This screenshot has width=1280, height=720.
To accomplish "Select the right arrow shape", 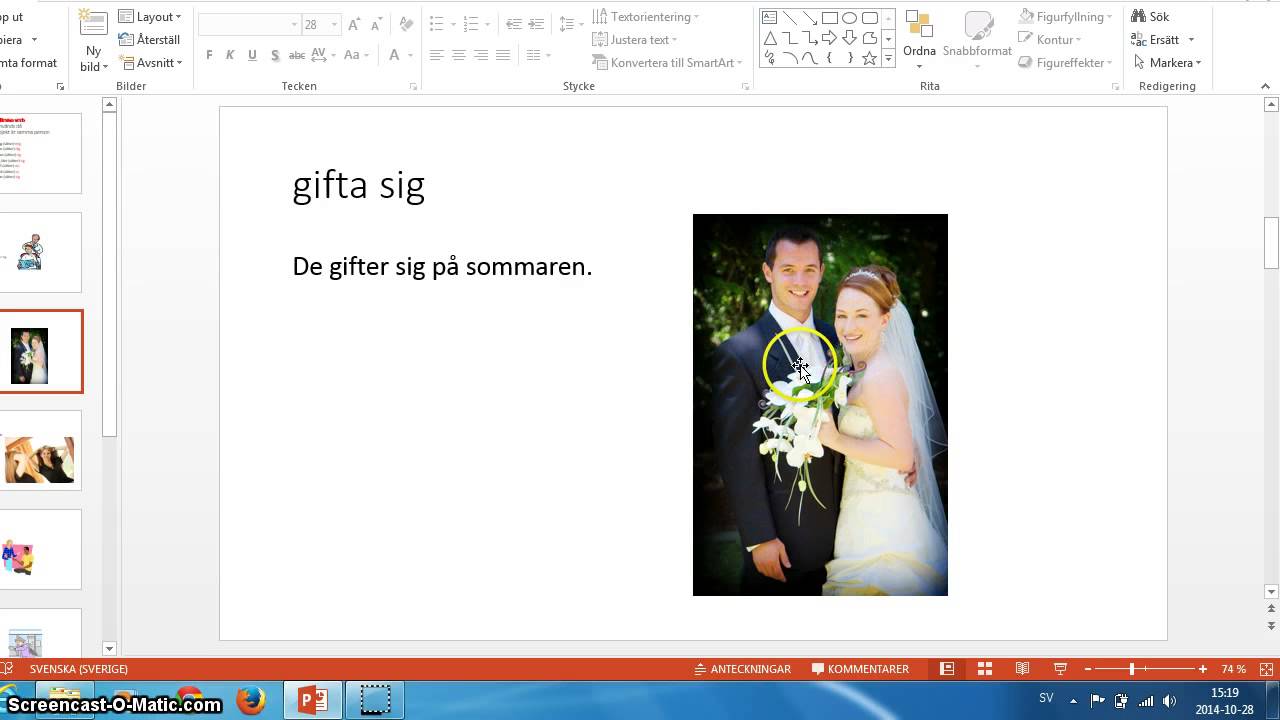I will [x=830, y=38].
